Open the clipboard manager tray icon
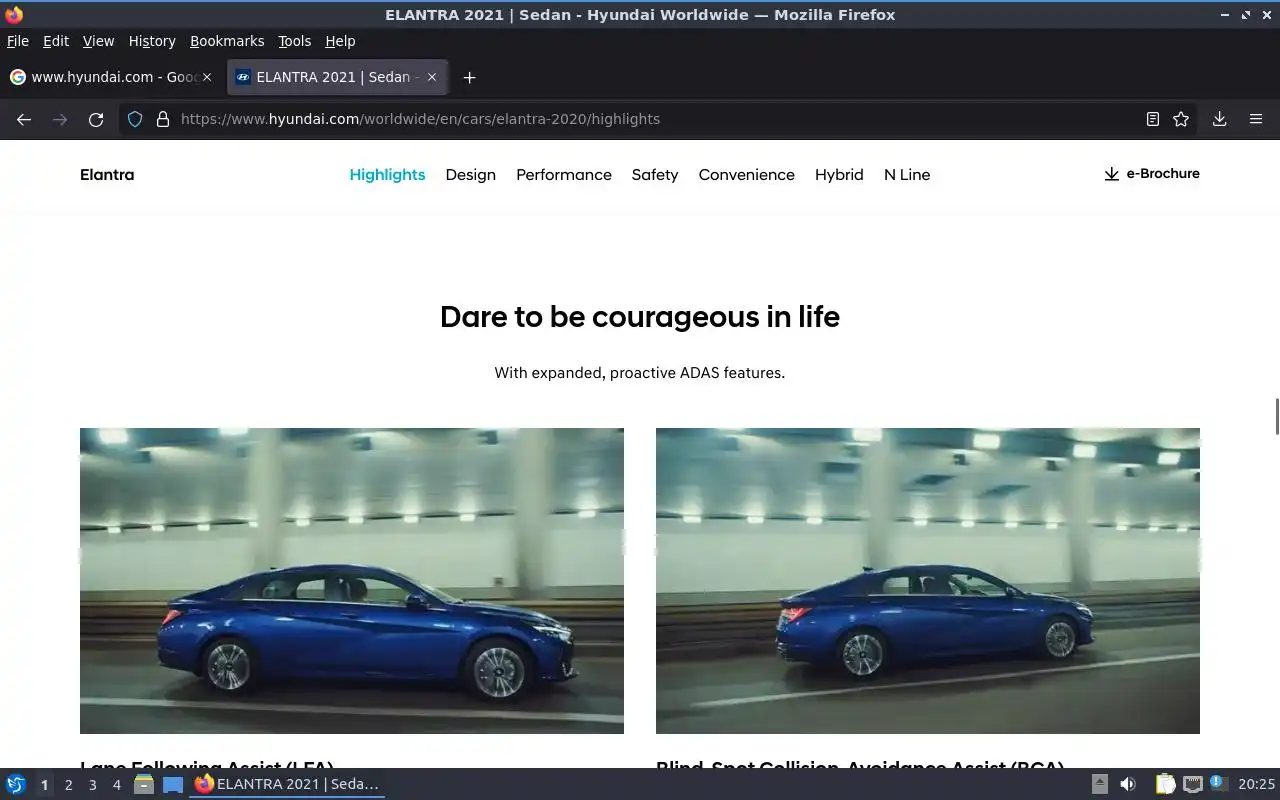Image resolution: width=1280 pixels, height=800 pixels. (x=1165, y=784)
